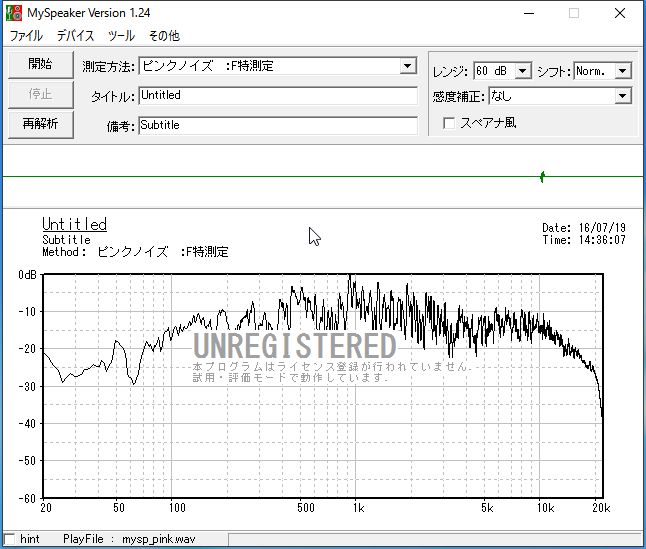Viewport: 646px width, 549px height.
Task: Click the Untitled graph title text
Action: pos(75,224)
